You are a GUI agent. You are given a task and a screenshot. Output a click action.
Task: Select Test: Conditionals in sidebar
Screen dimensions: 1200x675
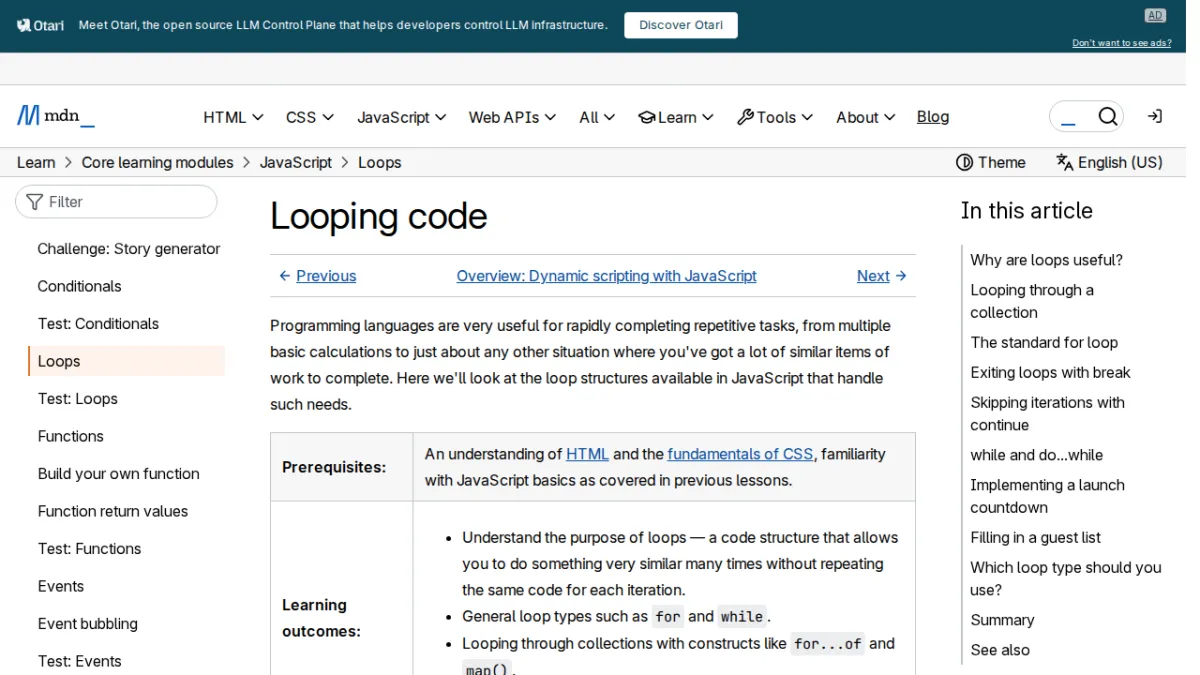pyautogui.click(x=98, y=324)
